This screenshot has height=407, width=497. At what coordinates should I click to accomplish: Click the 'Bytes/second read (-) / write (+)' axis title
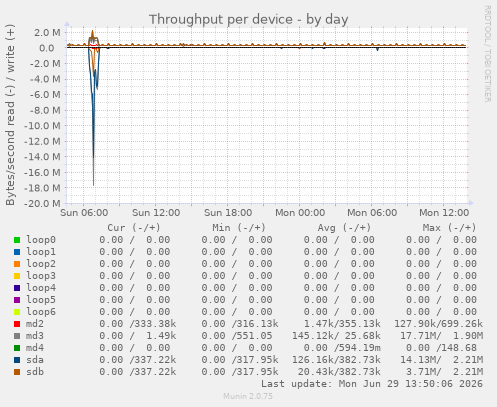10,115
